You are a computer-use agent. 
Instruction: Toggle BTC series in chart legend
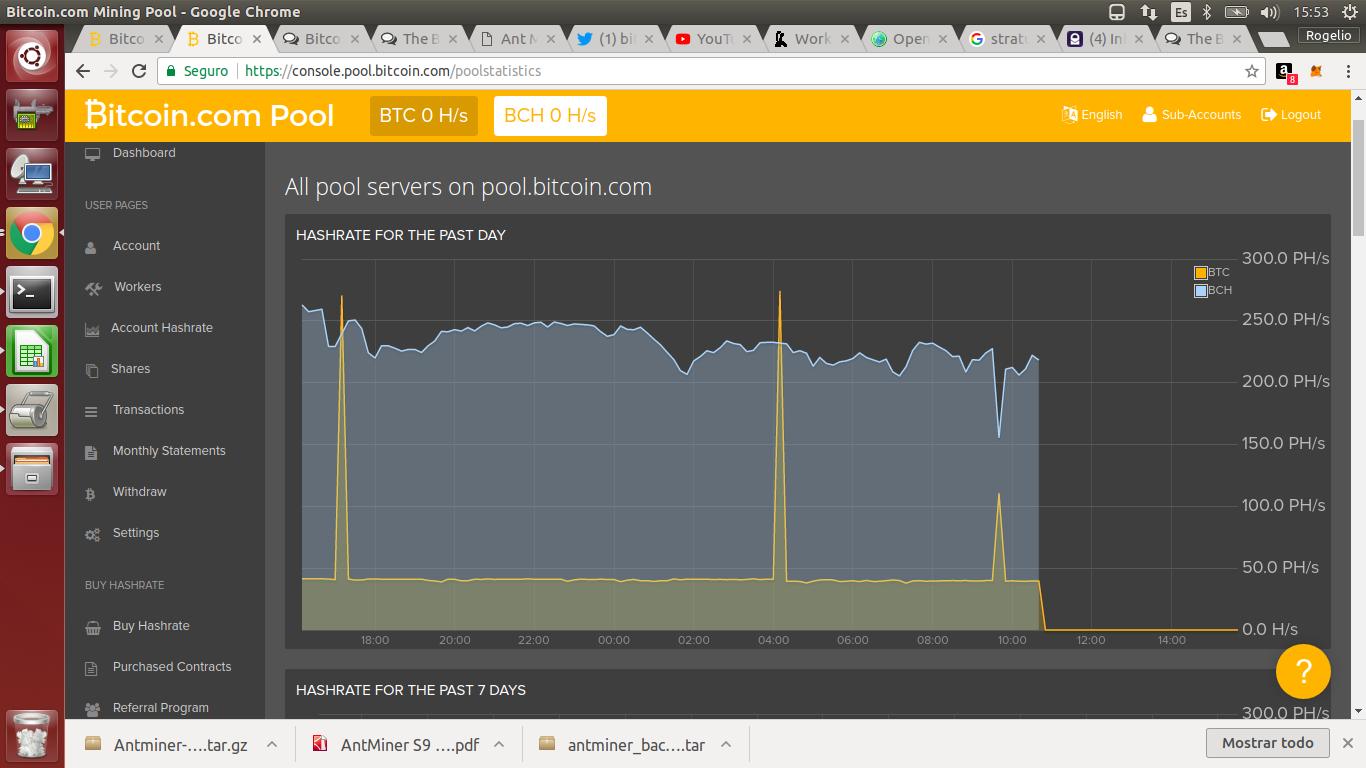point(1212,272)
